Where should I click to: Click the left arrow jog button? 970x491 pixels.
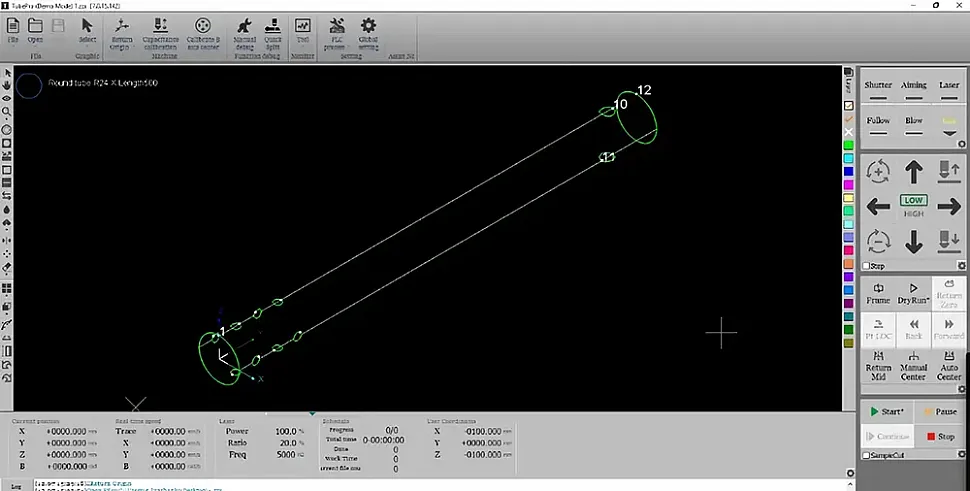tap(878, 206)
